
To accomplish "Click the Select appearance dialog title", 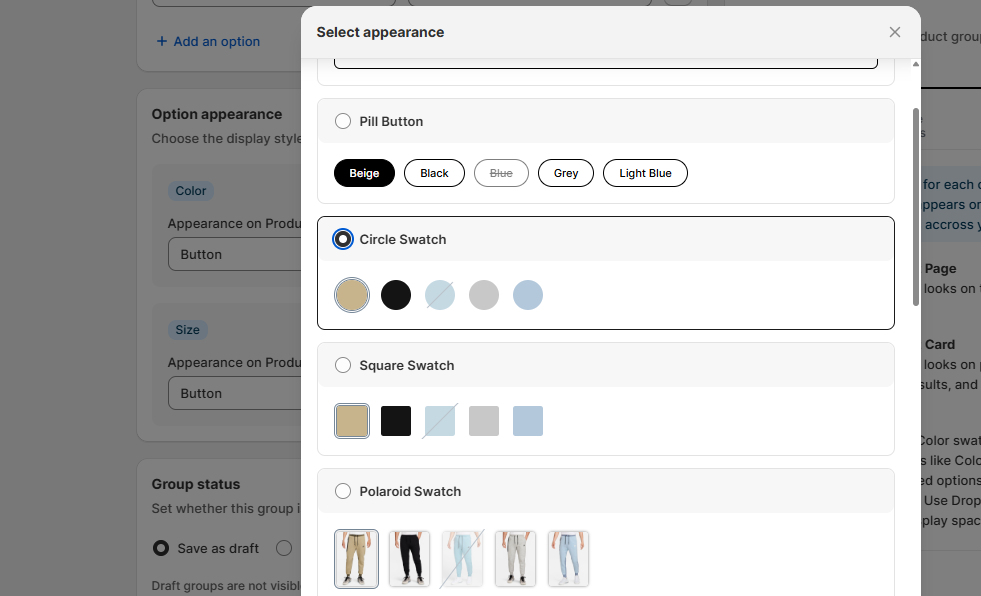I will point(380,33).
